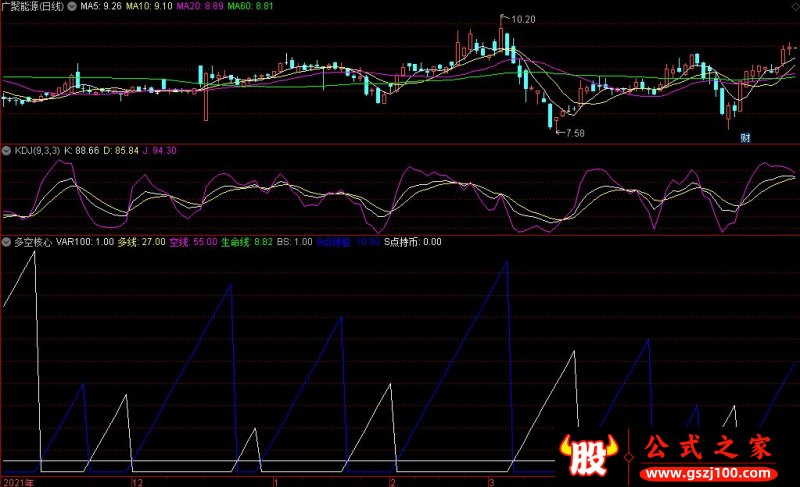Click the 12 month timeline marker
This screenshot has height=487, width=800.
click(x=138, y=482)
